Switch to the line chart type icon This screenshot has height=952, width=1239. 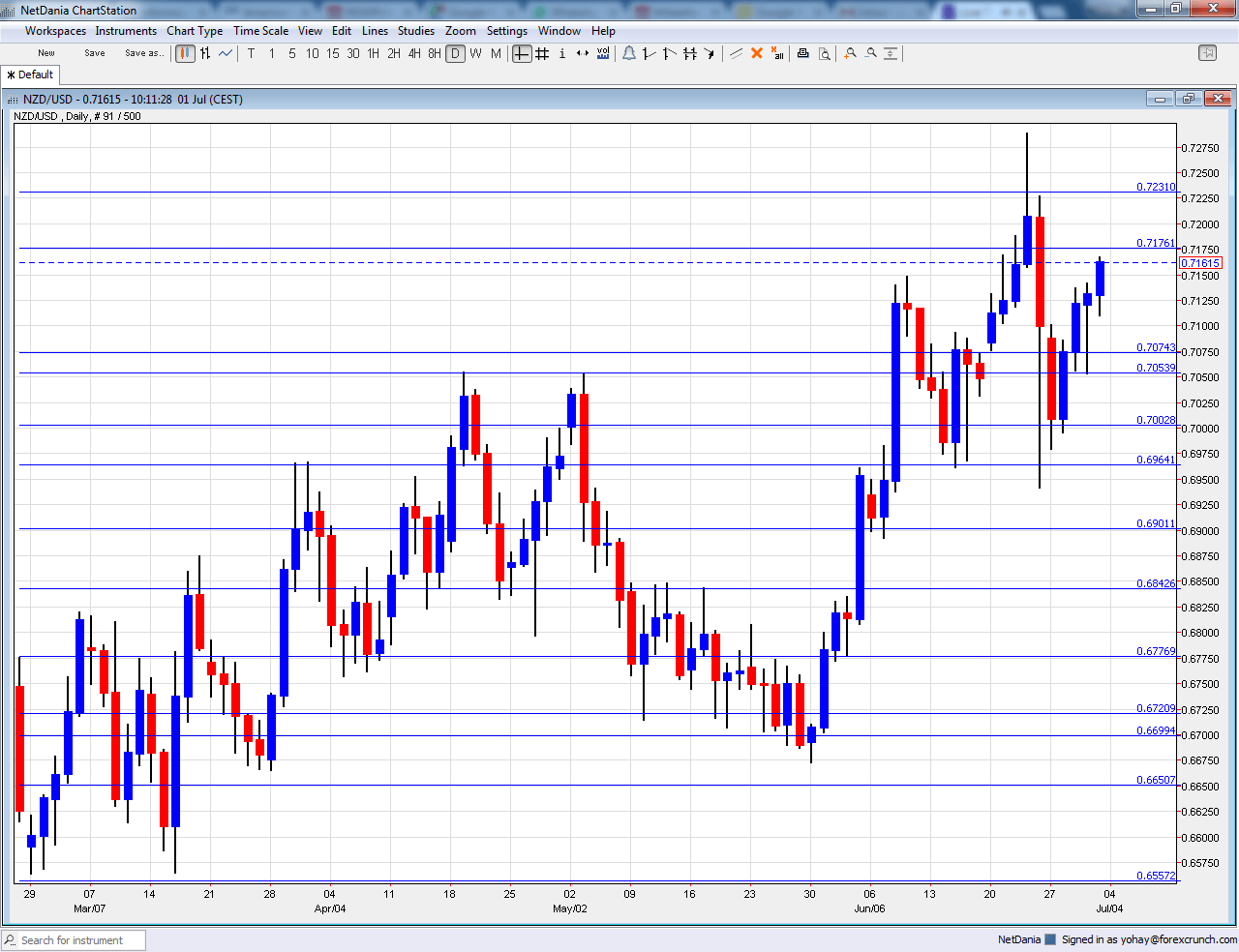coord(226,53)
